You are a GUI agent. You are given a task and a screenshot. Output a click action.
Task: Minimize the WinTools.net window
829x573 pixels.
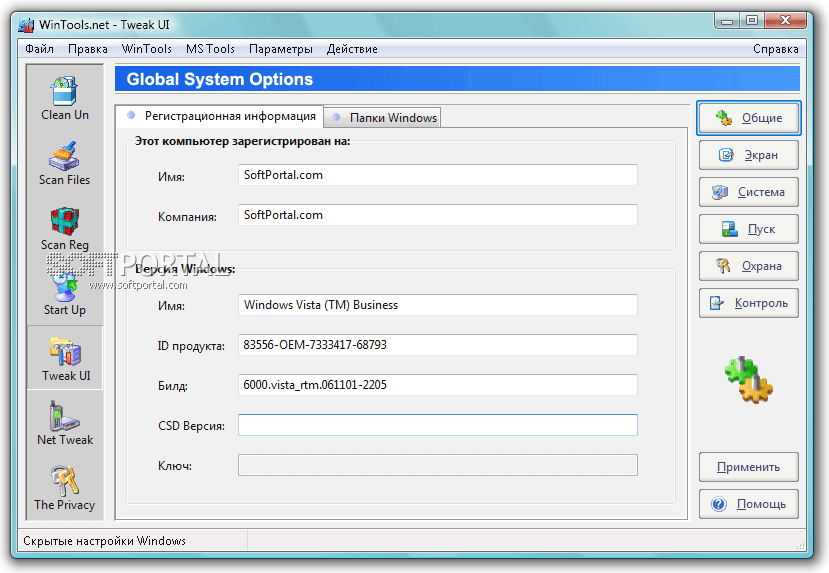728,21
